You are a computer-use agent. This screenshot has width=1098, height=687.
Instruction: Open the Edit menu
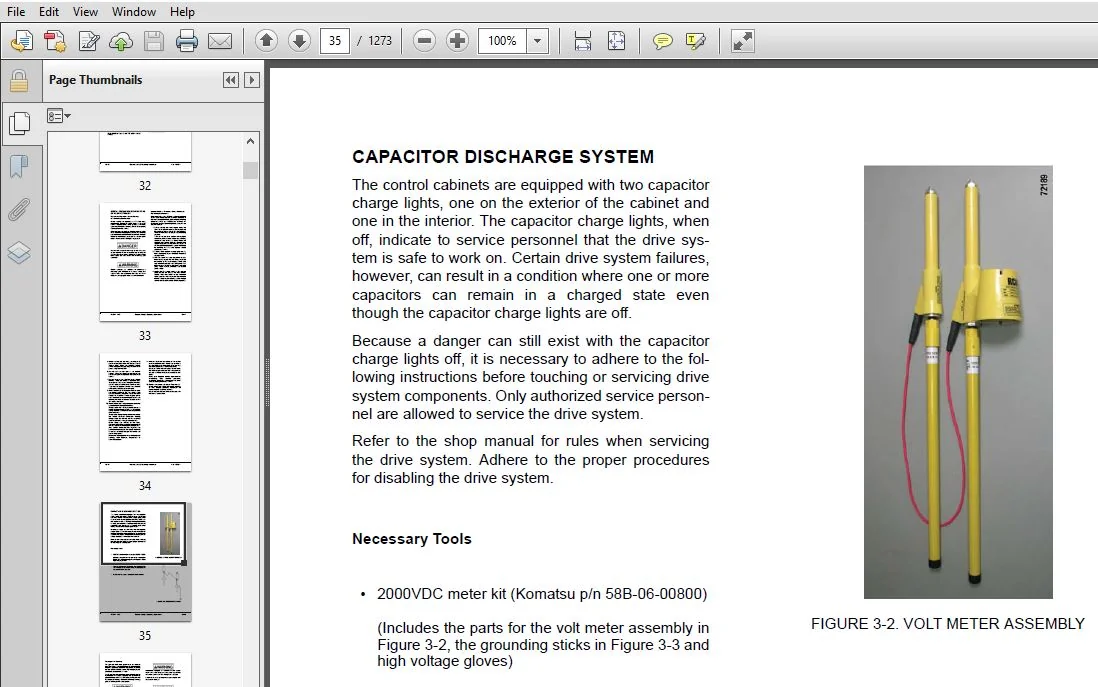coord(49,11)
